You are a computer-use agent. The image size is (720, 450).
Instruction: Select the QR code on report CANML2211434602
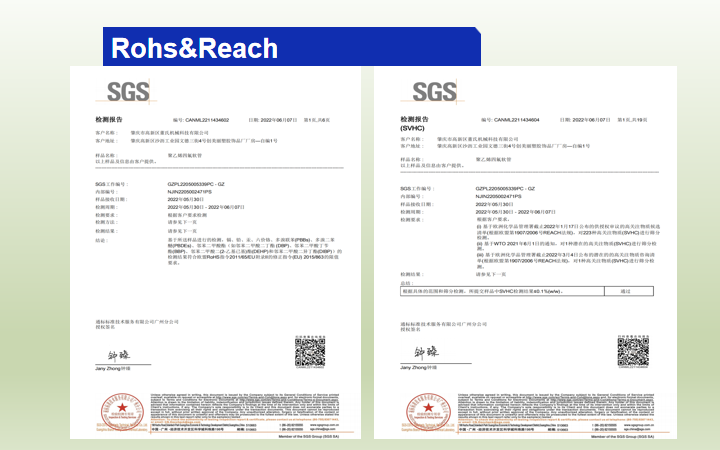(x=310, y=352)
